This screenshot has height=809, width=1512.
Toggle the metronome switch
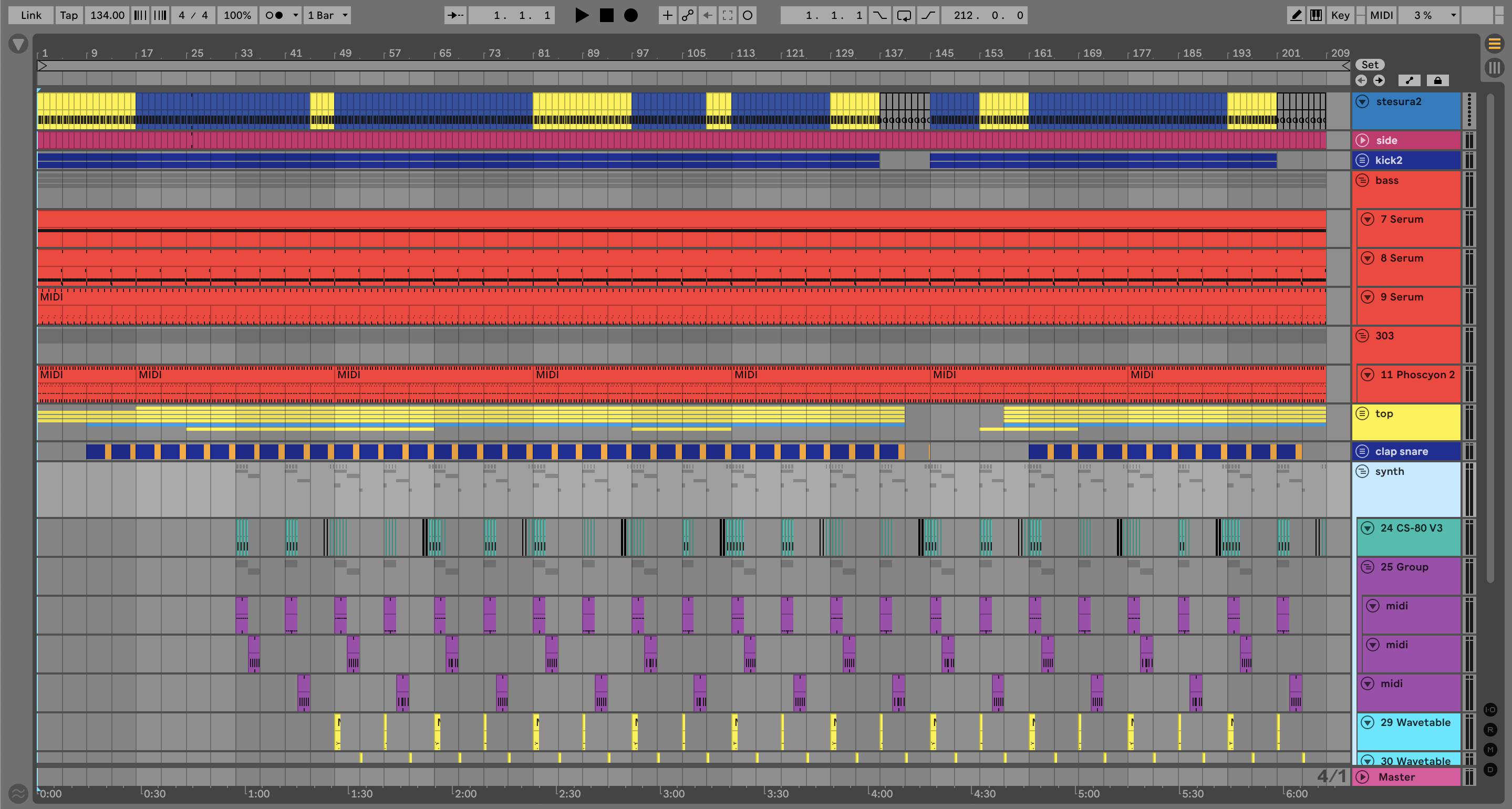(274, 15)
